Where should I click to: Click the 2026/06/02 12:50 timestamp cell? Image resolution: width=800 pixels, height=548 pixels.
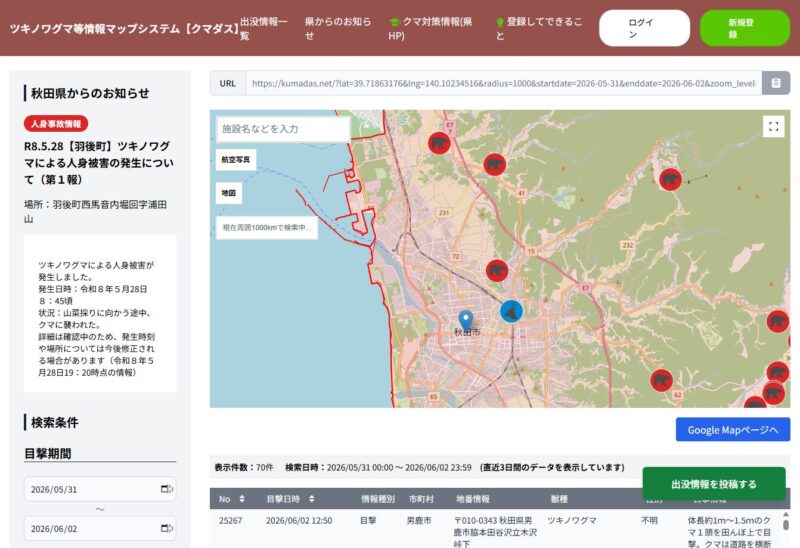coord(299,520)
